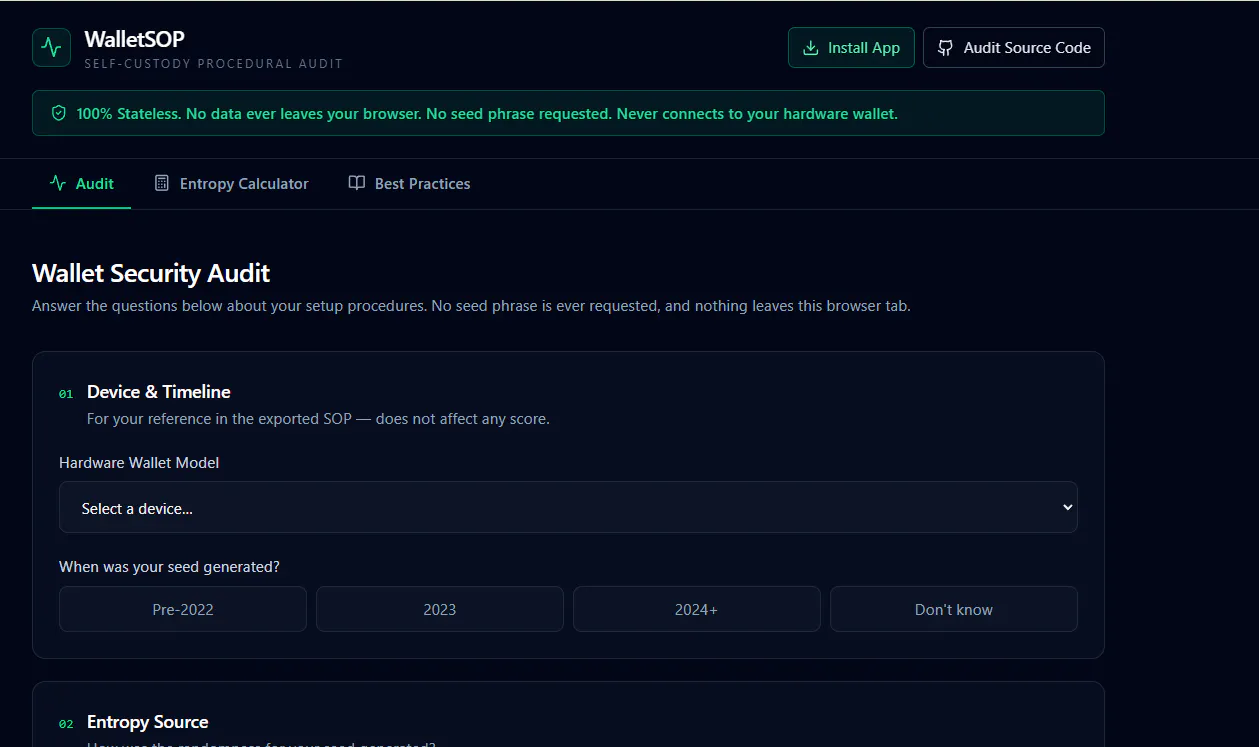Click the "When was your seed generated?" label

(169, 567)
